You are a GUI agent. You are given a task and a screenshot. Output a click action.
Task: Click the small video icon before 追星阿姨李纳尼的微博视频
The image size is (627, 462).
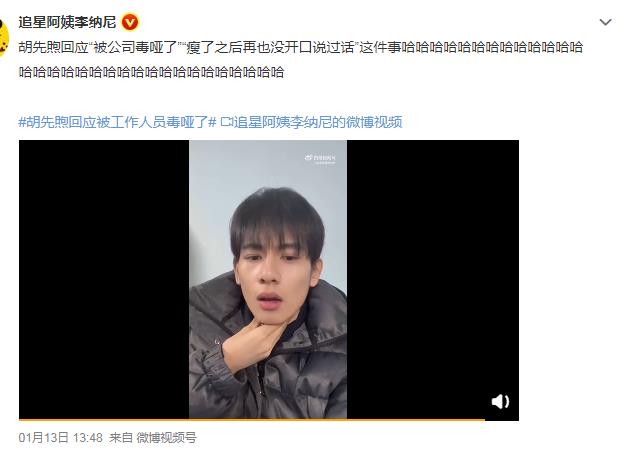(226, 122)
